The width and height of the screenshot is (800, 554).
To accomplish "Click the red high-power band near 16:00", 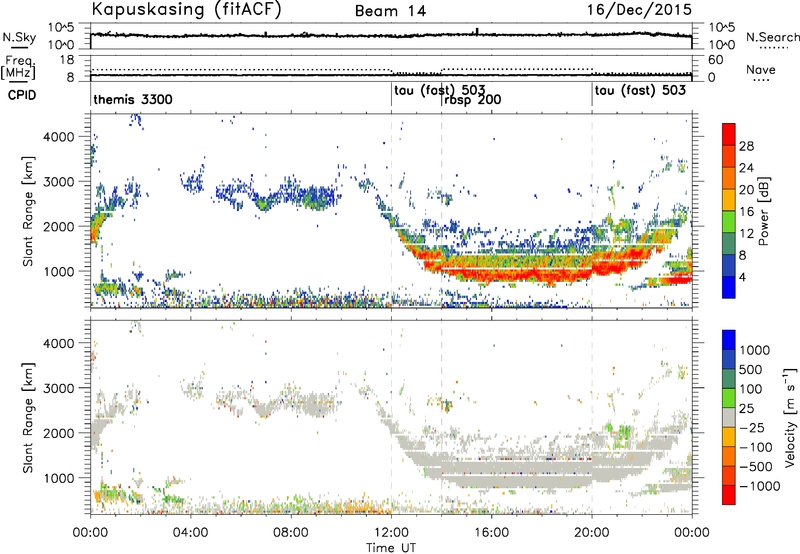I will coord(492,276).
